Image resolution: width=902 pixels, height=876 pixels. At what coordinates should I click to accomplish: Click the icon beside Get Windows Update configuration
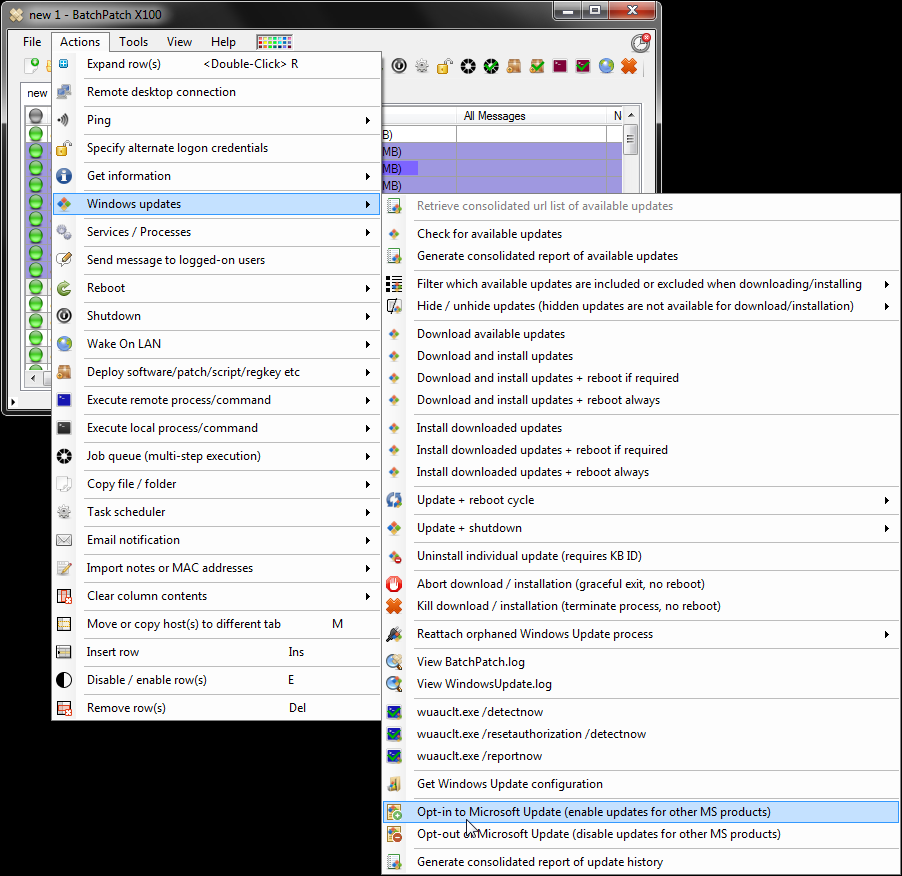point(394,784)
